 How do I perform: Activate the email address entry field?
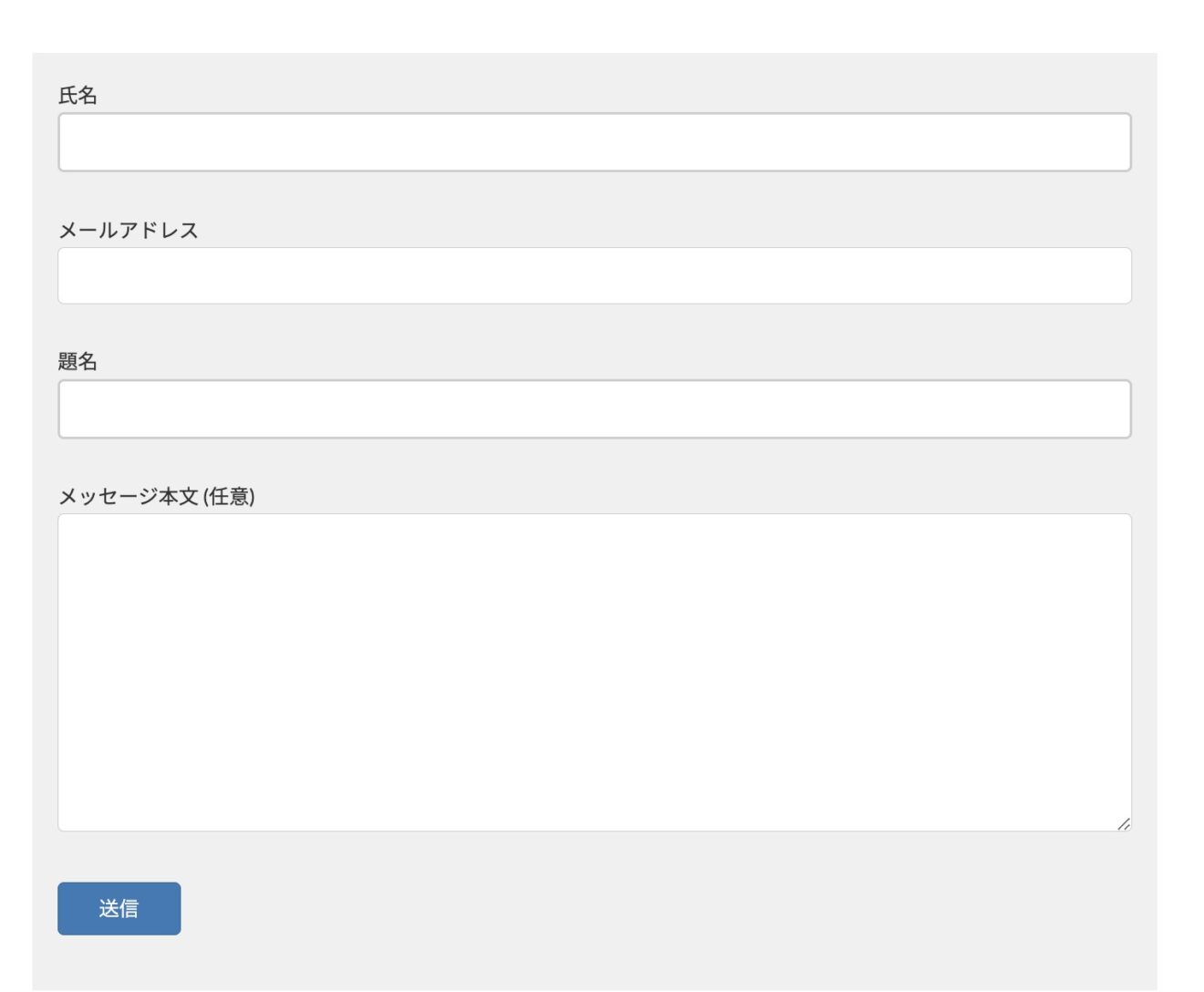(x=593, y=274)
